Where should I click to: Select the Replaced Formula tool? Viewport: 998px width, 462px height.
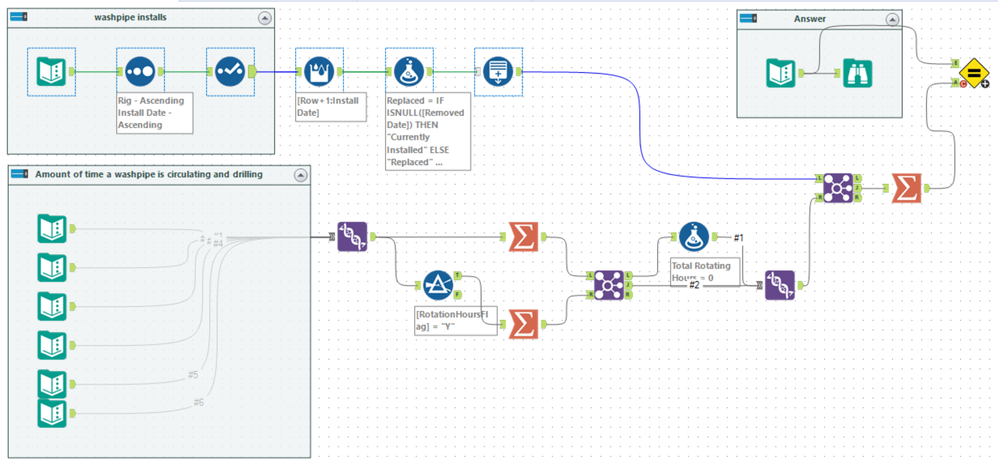[x=409, y=72]
